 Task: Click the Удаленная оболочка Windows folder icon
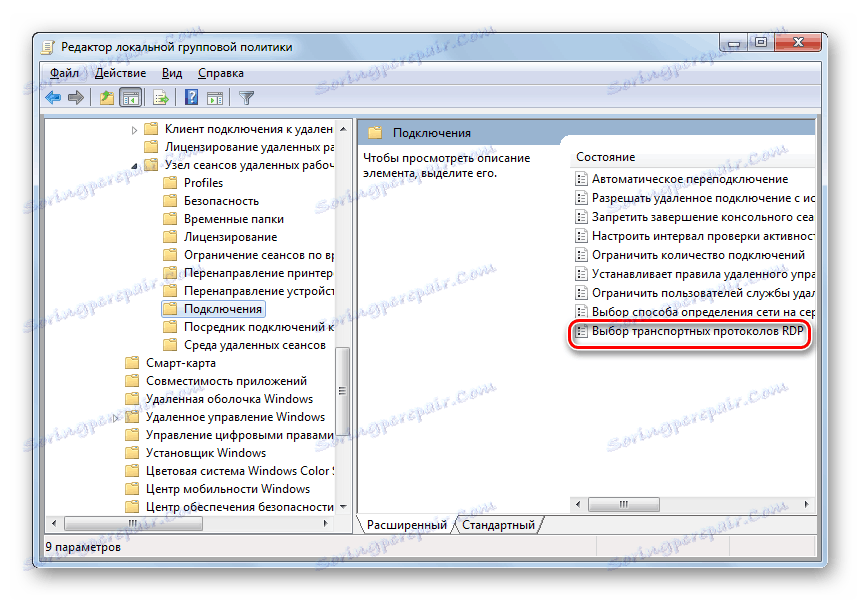132,399
